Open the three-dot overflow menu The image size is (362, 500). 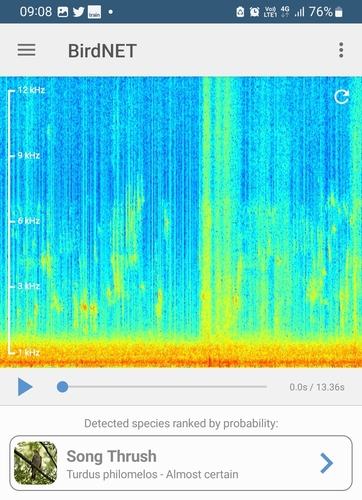pyautogui.click(x=341, y=50)
